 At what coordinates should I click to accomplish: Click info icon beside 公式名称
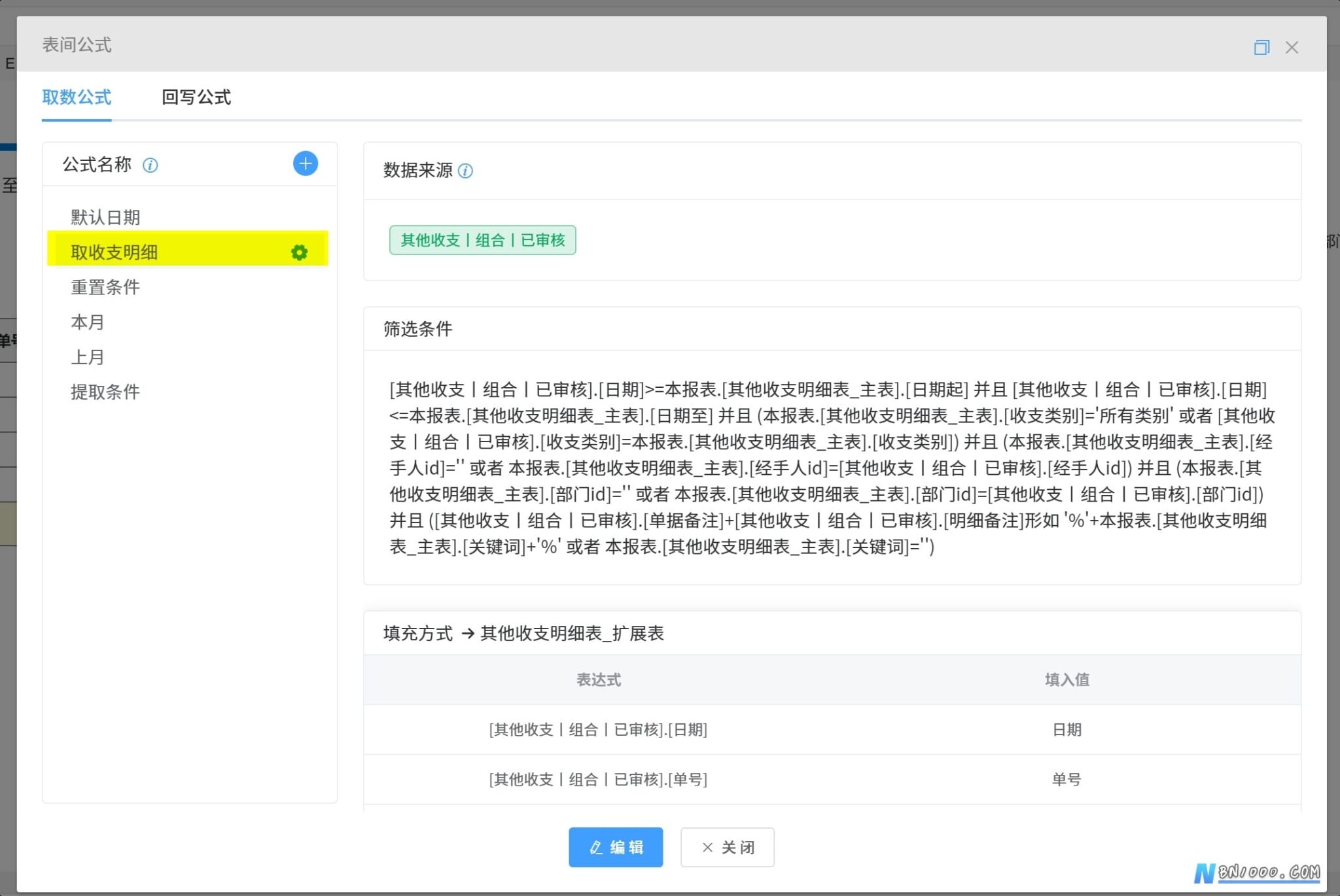click(x=150, y=165)
